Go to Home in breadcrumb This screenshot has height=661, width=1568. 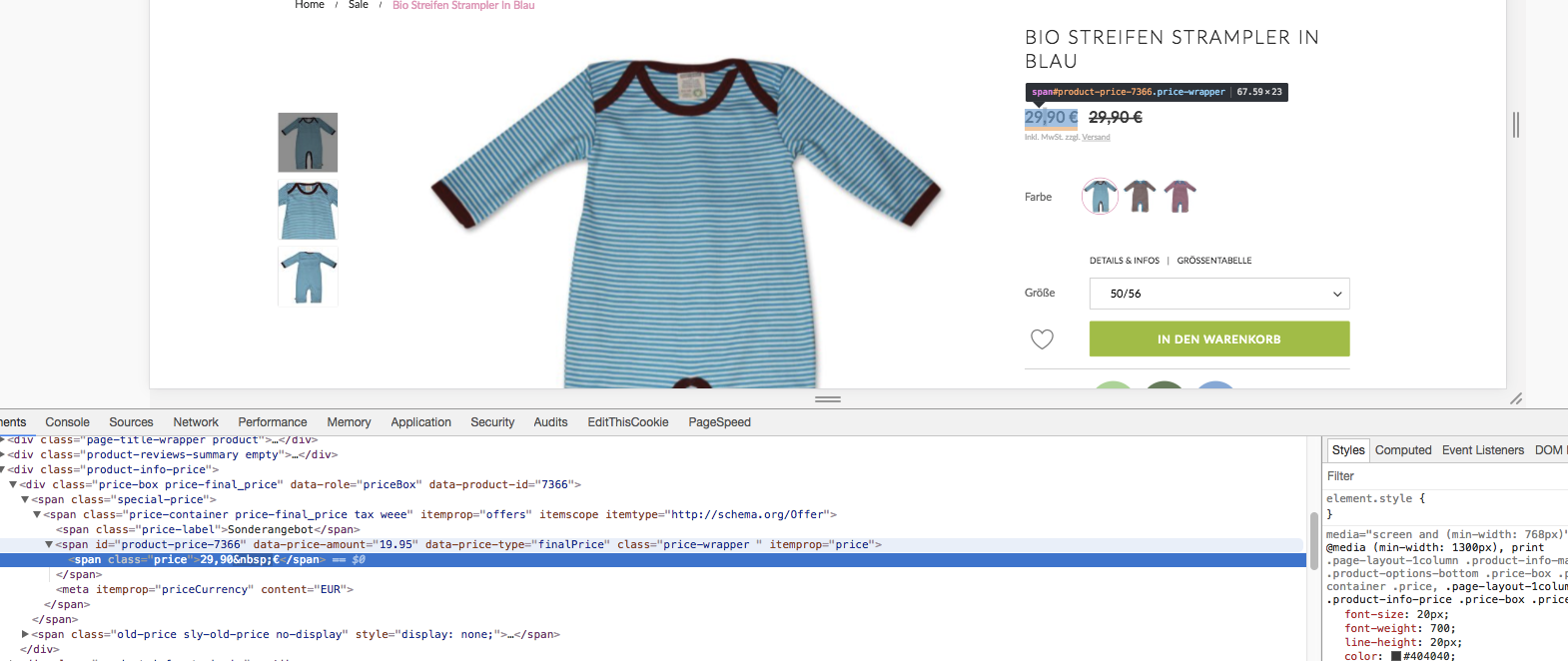point(310,5)
